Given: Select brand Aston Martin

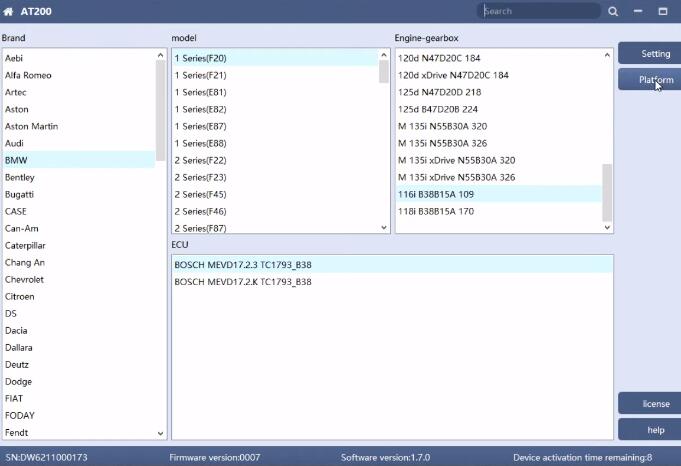Looking at the screenshot, I should (x=79, y=126).
